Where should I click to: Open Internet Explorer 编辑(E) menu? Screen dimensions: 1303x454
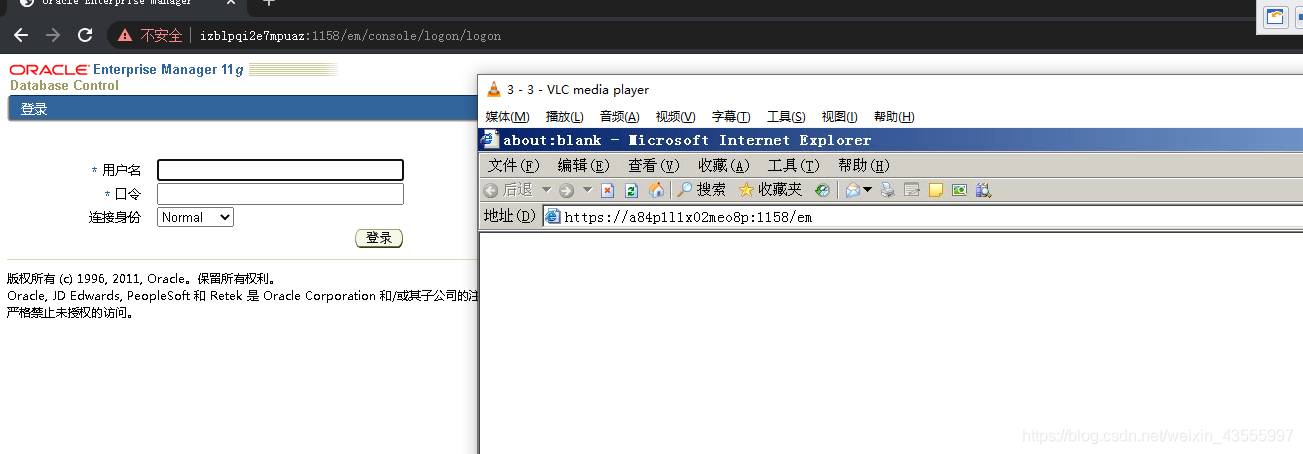tap(584, 165)
